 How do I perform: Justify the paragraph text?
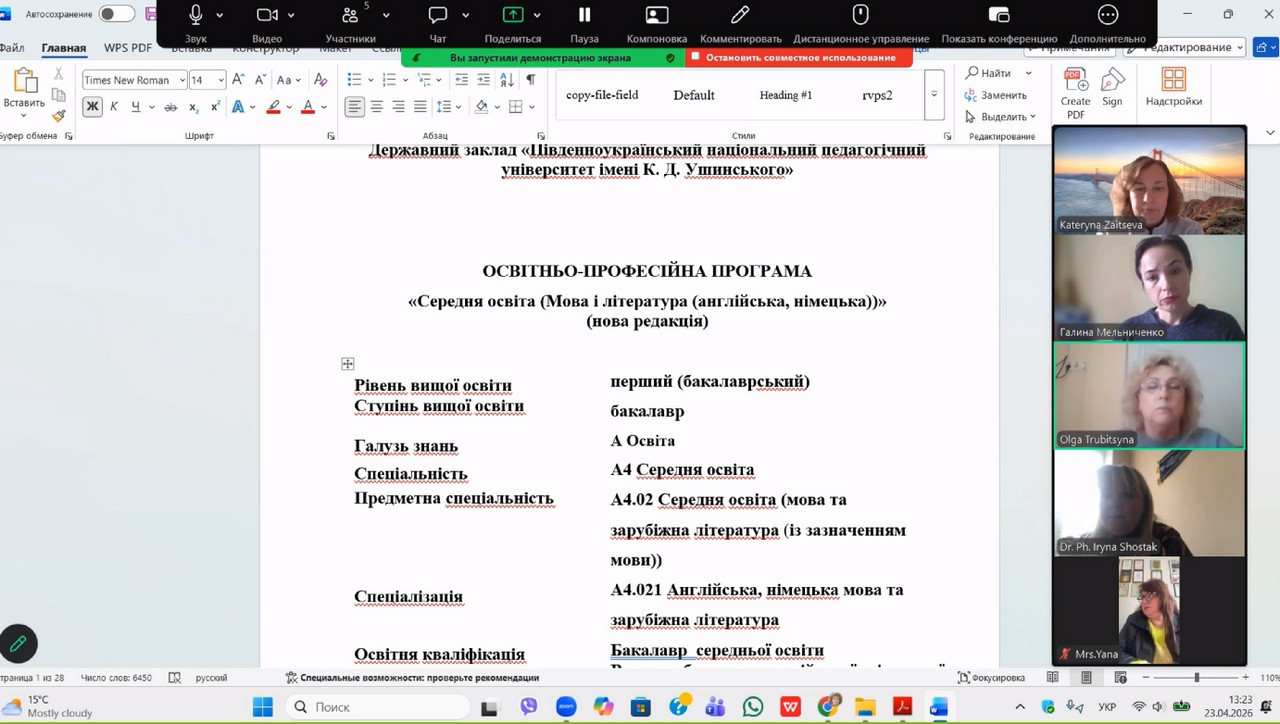tap(420, 107)
